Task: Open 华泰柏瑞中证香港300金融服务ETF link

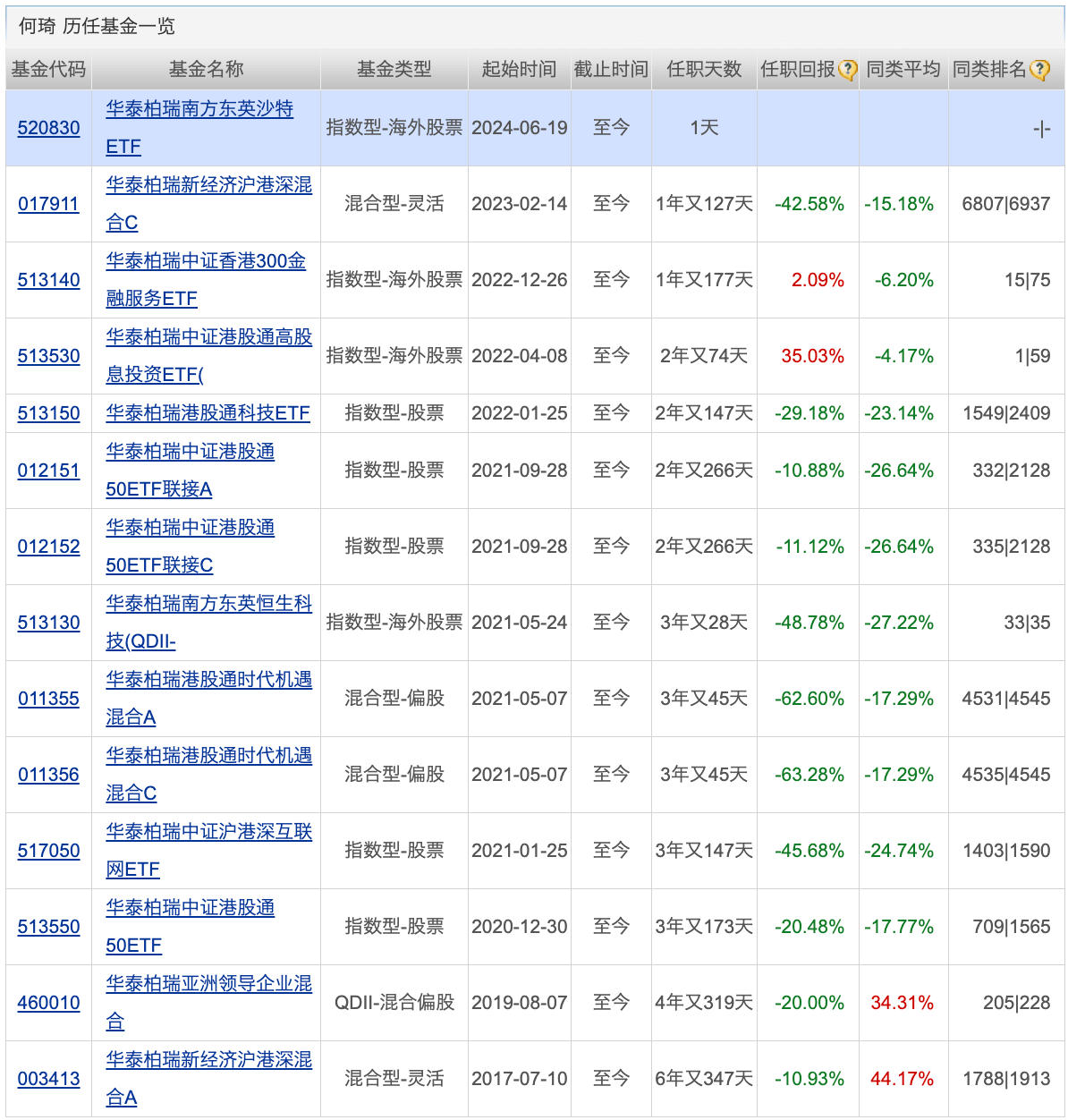Action: (206, 280)
